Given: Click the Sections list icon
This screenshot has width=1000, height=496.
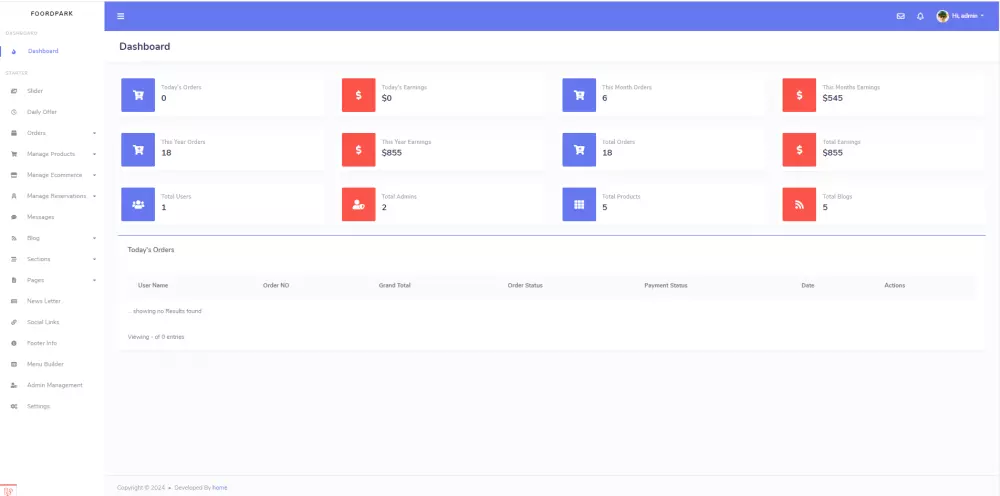Looking at the screenshot, I should [13, 259].
